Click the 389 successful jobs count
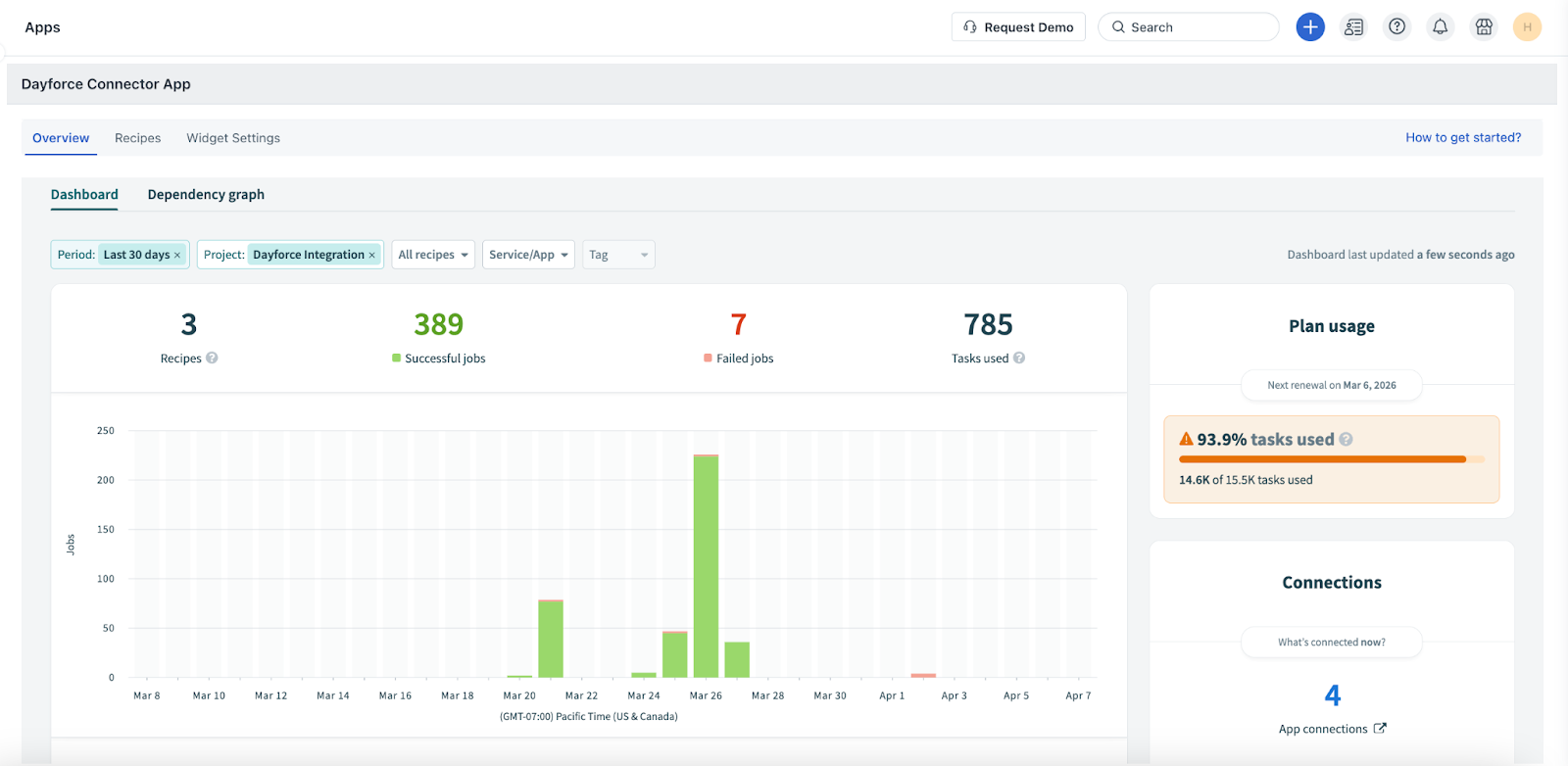This screenshot has height=766, width=1568. pos(438,324)
